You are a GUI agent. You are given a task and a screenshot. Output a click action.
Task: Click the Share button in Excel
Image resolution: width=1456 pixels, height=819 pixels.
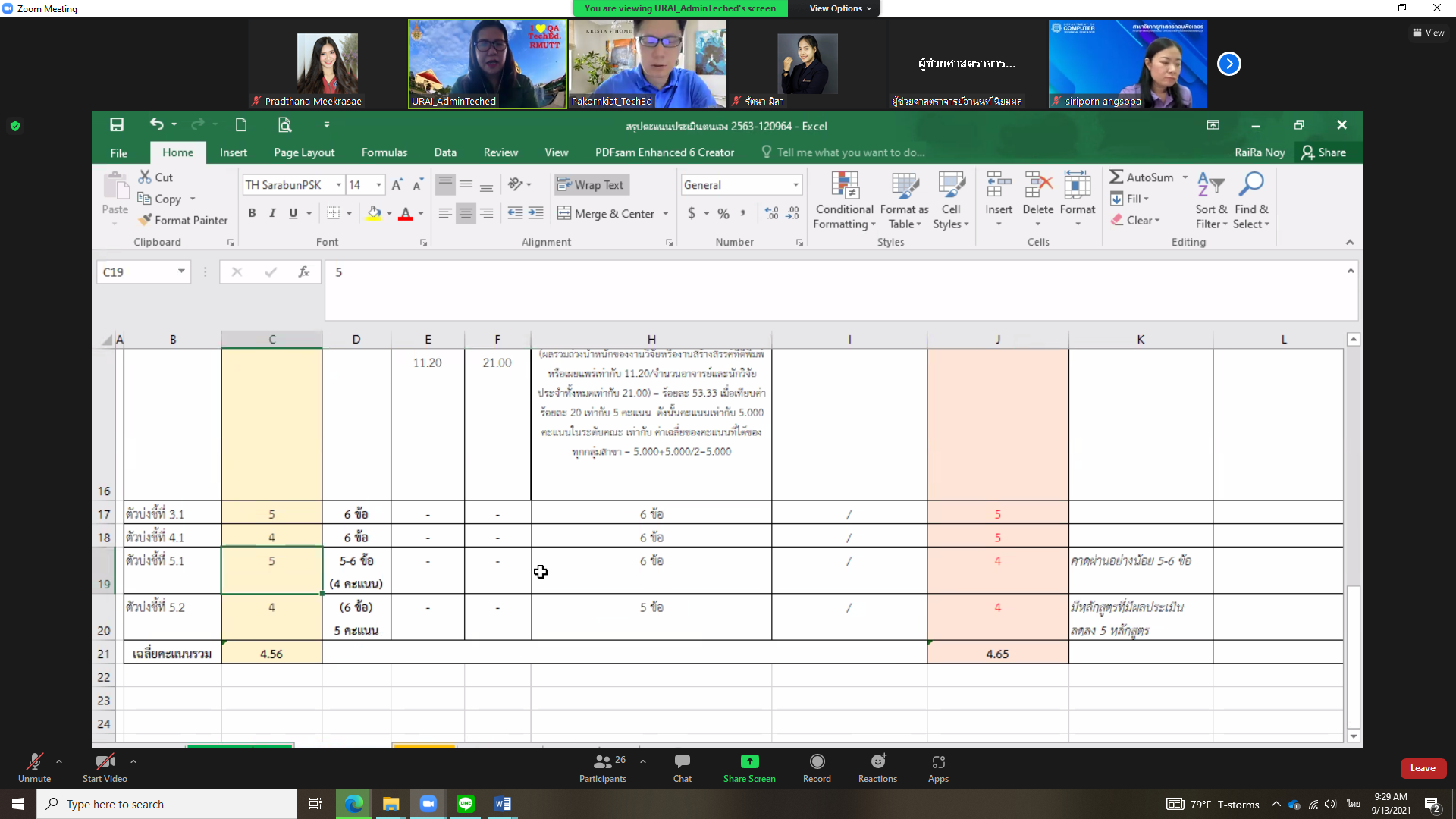pyautogui.click(x=1324, y=152)
